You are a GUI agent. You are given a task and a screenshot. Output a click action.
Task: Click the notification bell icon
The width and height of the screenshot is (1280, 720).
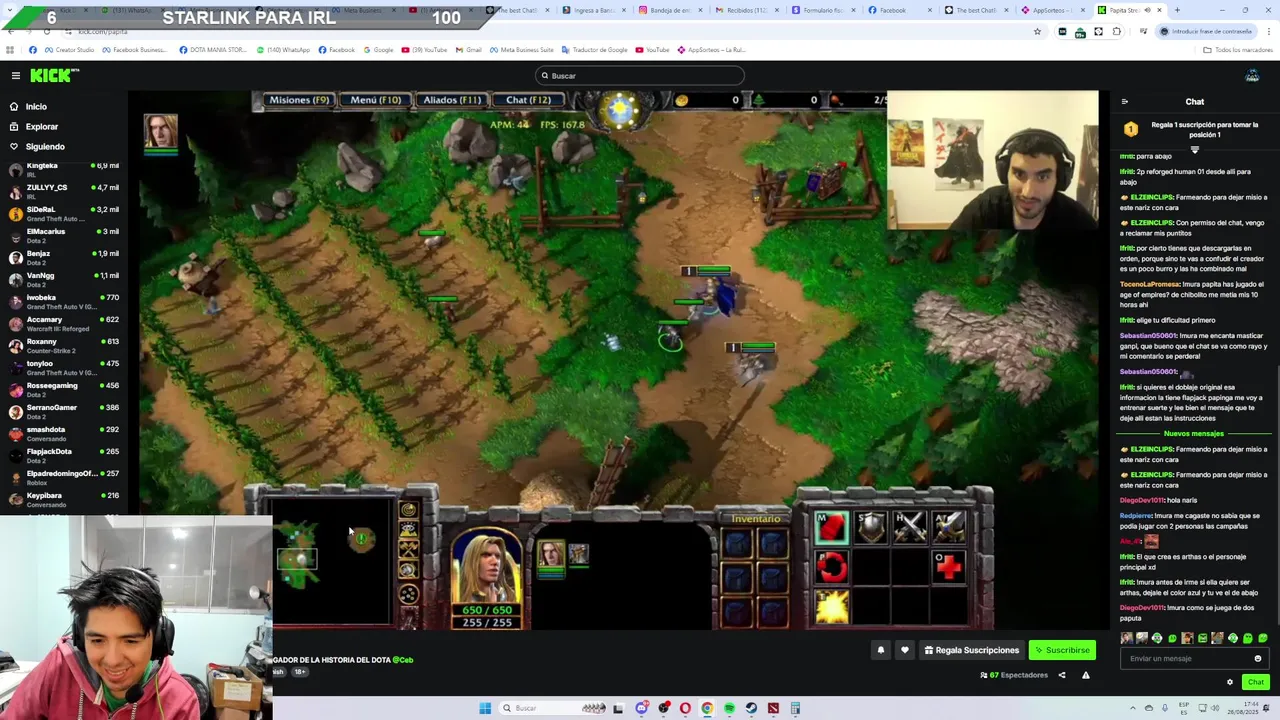coord(881,650)
